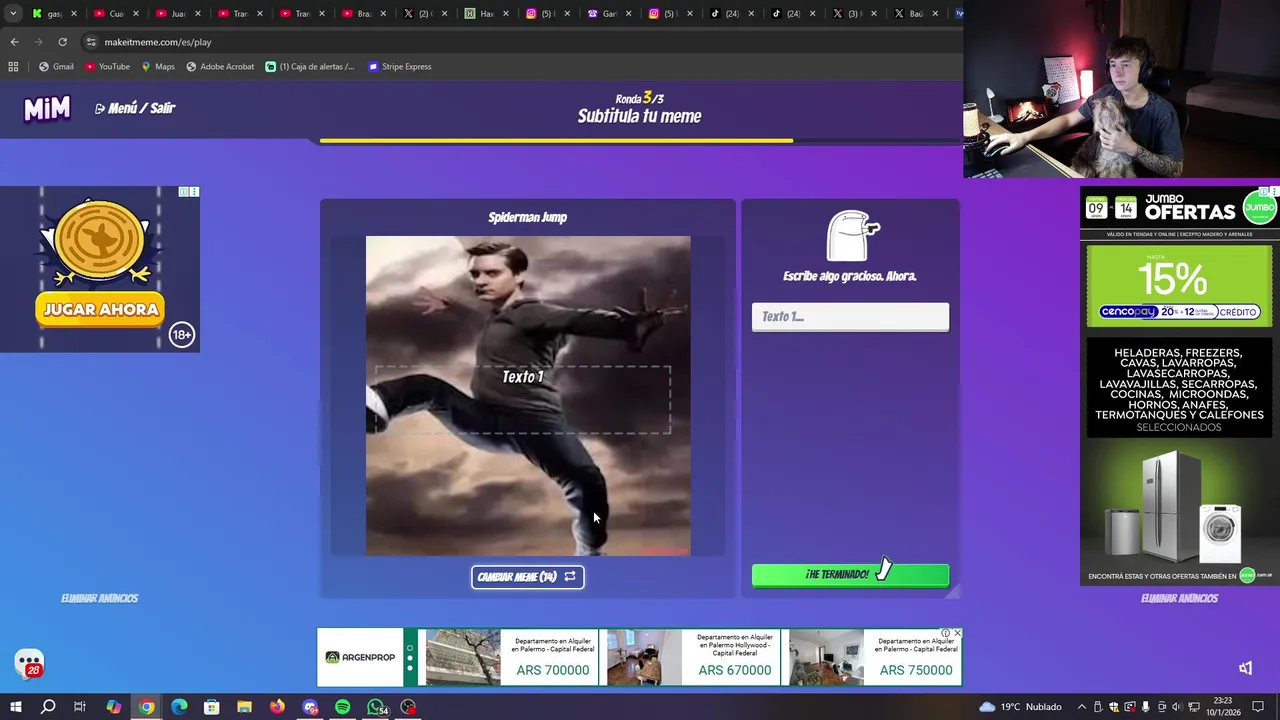The image size is (1280, 720).
Task: Open the notification center
Action: coord(1258,707)
